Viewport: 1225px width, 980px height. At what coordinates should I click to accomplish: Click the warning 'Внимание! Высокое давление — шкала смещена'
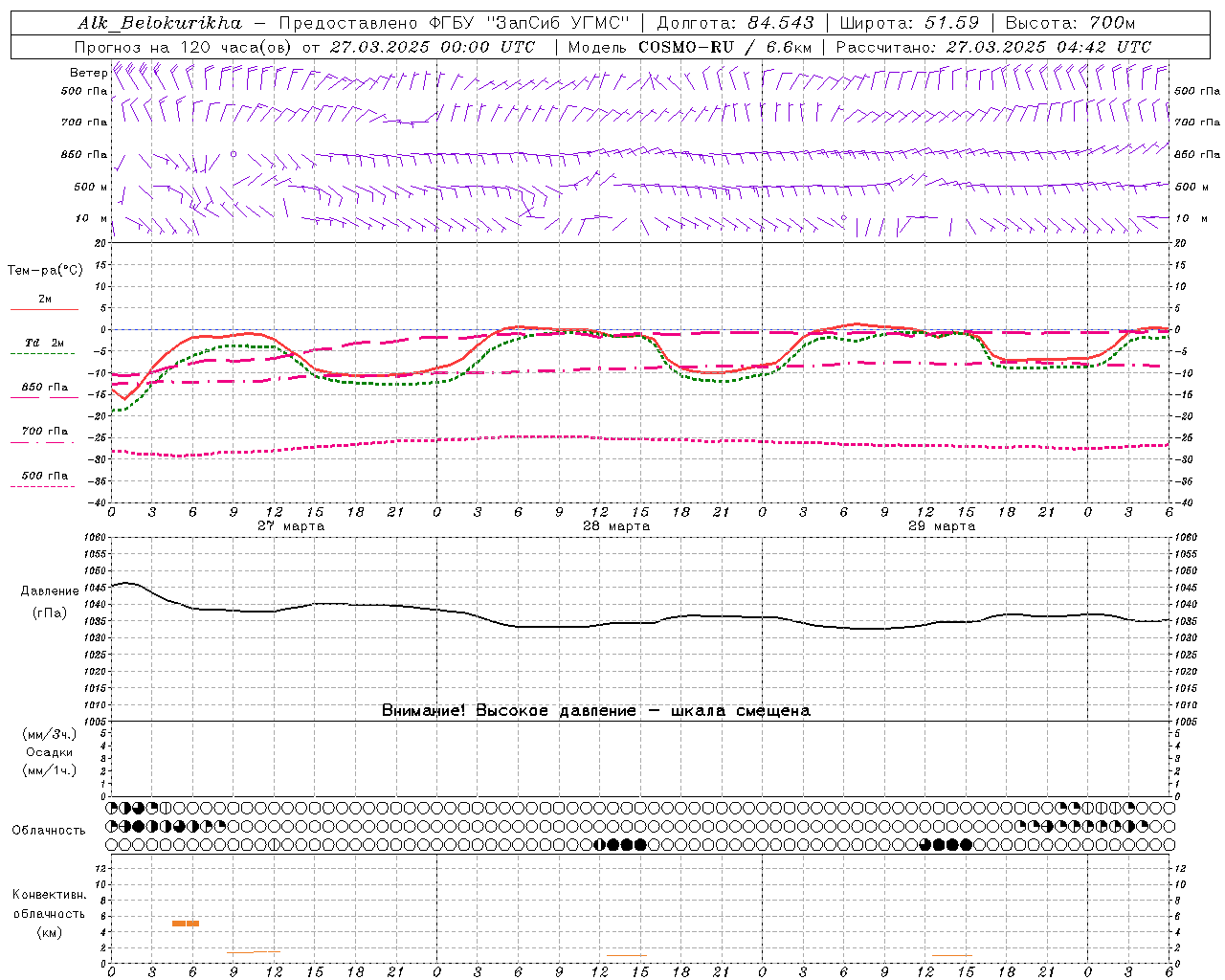[x=596, y=711]
